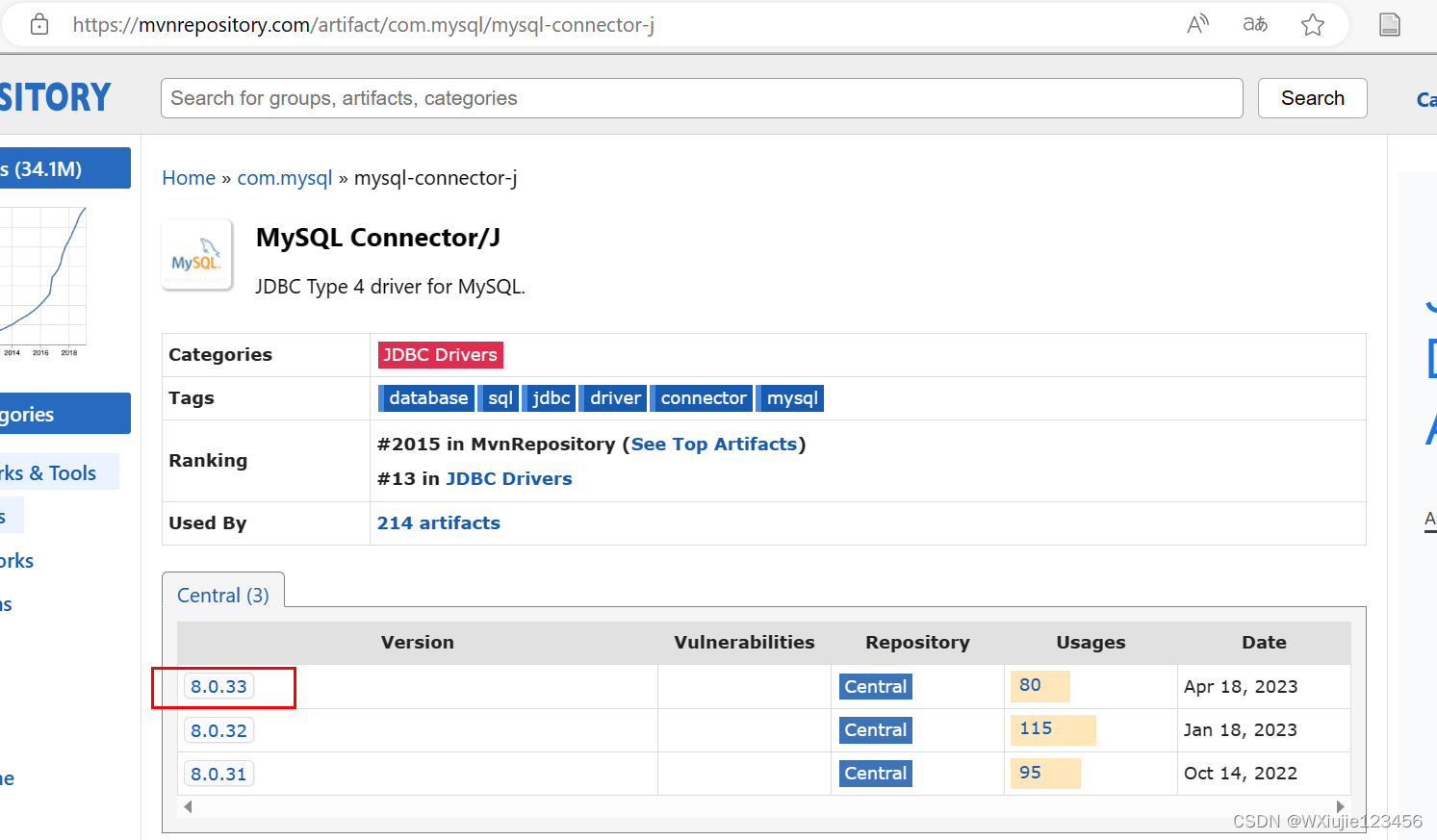This screenshot has width=1437, height=840.
Task: Click the MySQL Connector/J heading
Action: click(378, 238)
